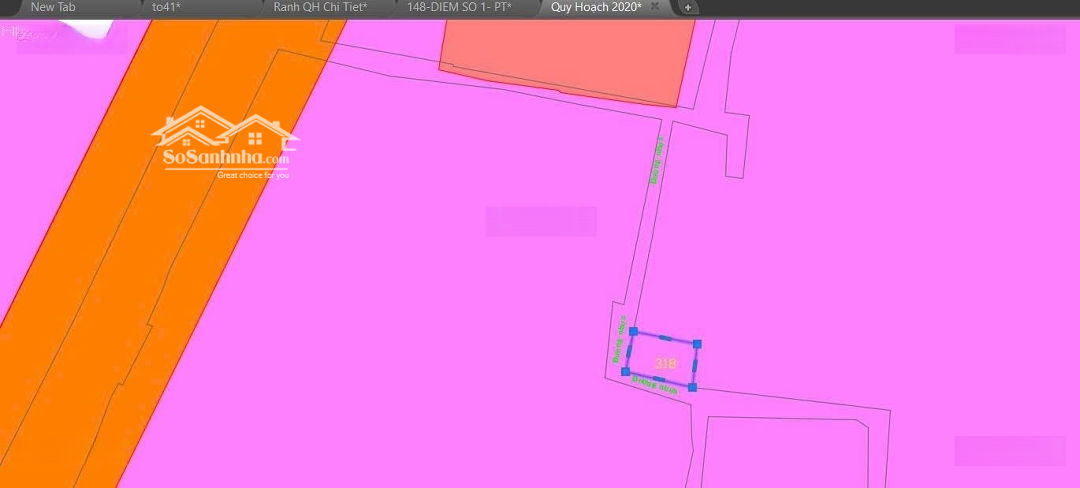The height and width of the screenshot is (488, 1080).
Task: Click the 318 parcel number label
Action: click(x=664, y=363)
